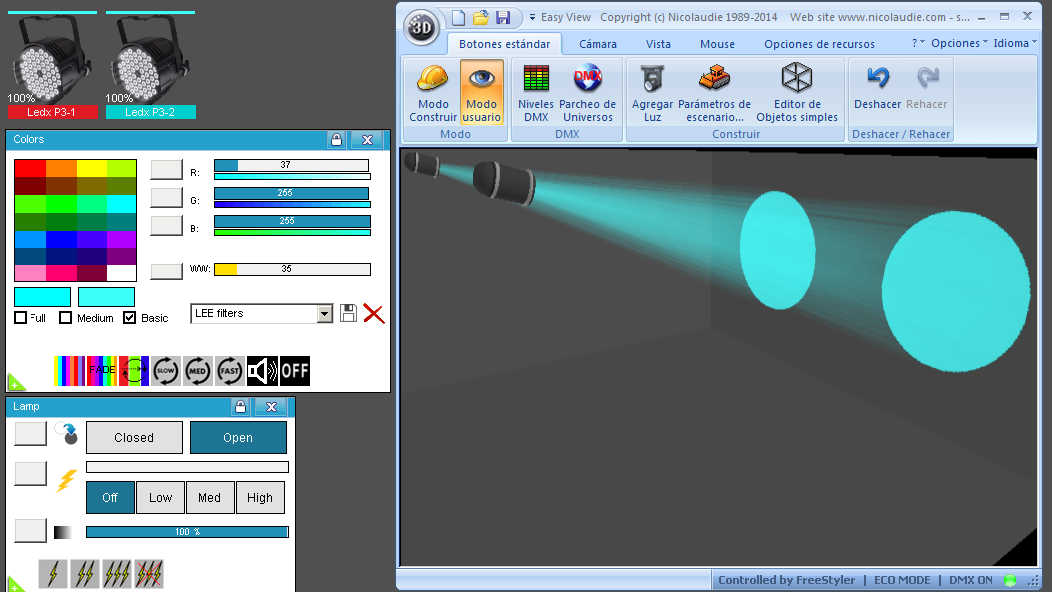Expand the Opciones menu
Viewport: 1052px width, 592px height.
[x=959, y=42]
